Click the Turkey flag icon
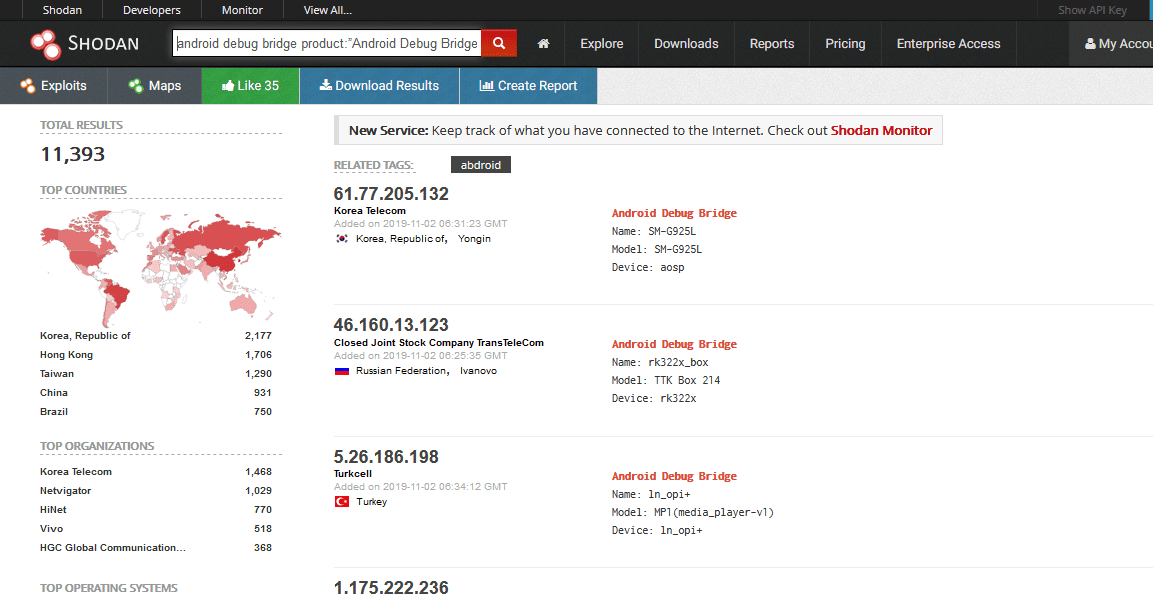The width and height of the screenshot is (1153, 596). click(x=341, y=502)
